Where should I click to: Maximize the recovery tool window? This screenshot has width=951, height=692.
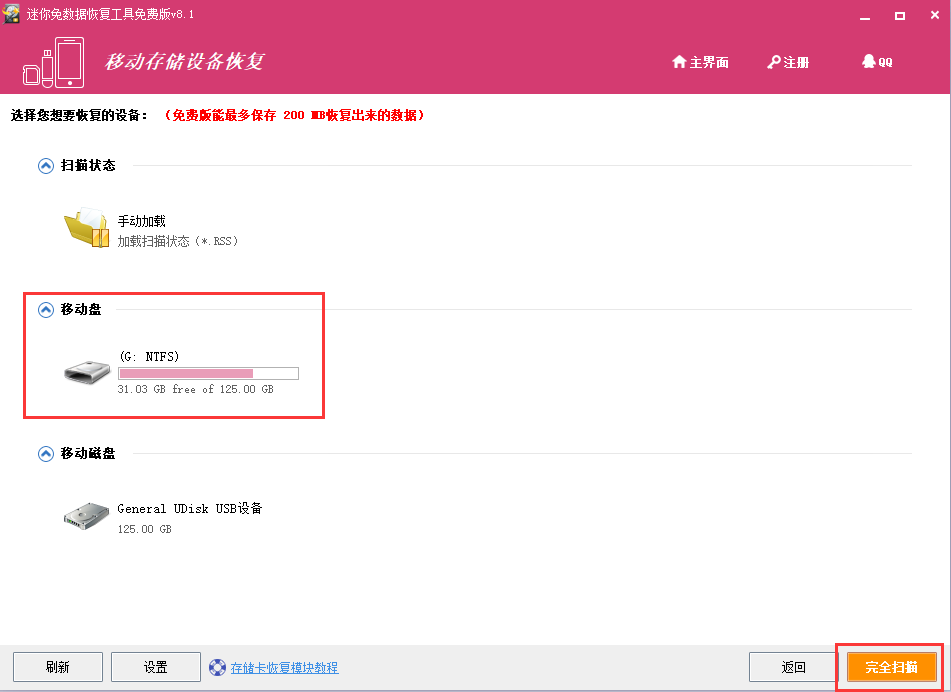[900, 16]
